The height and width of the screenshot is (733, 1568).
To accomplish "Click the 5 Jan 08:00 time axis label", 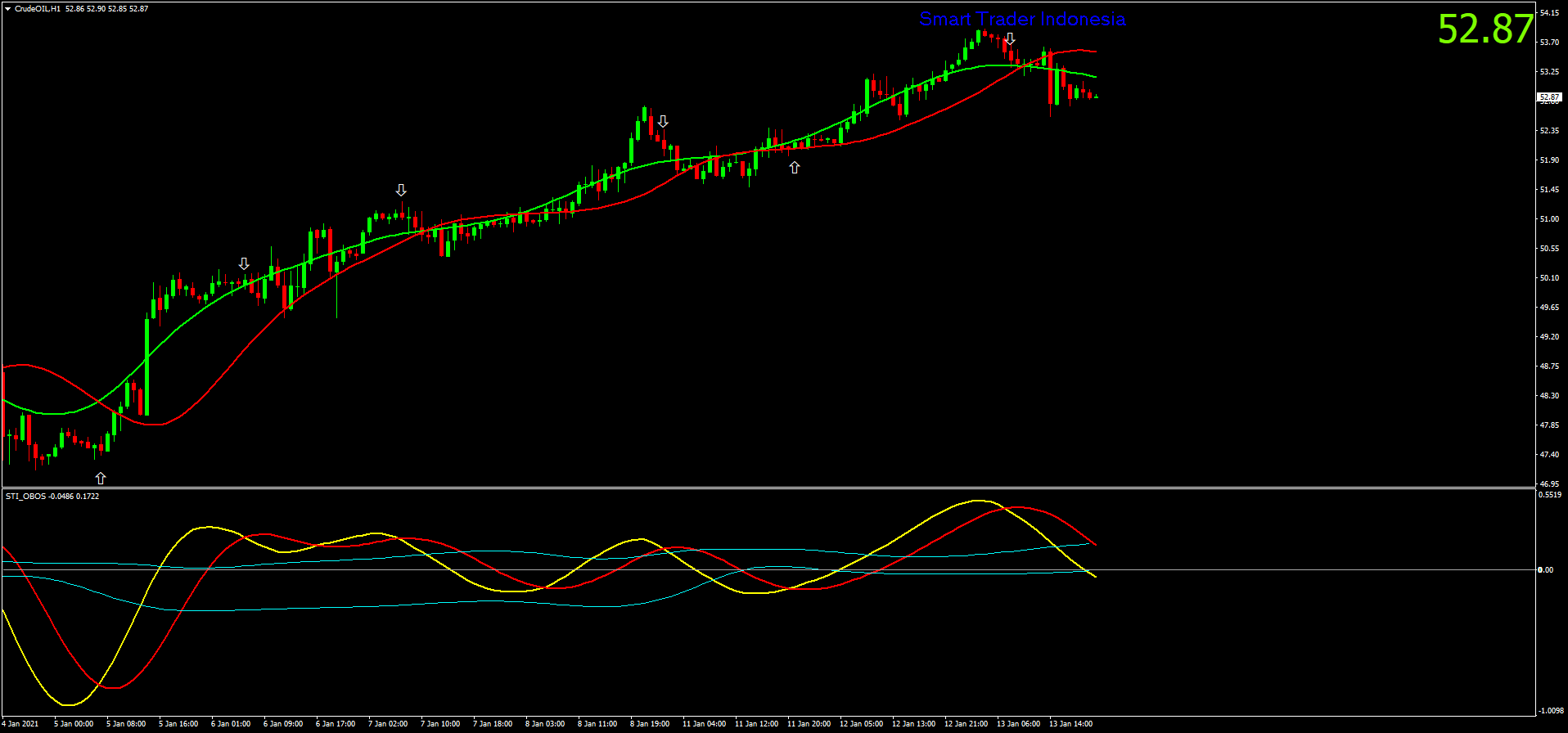I will point(126,724).
